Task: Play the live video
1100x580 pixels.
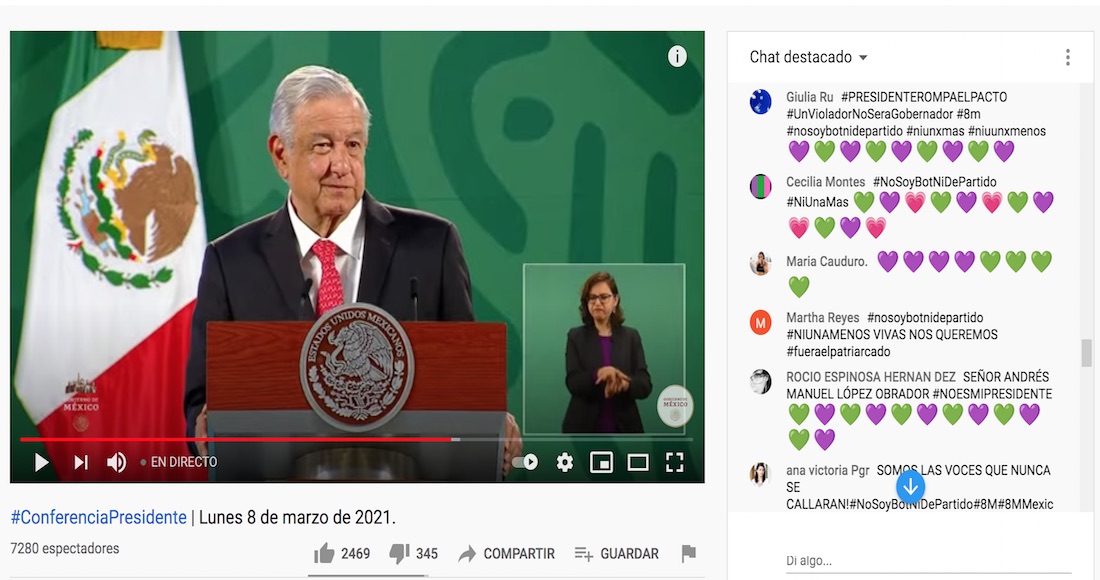Action: [x=41, y=462]
